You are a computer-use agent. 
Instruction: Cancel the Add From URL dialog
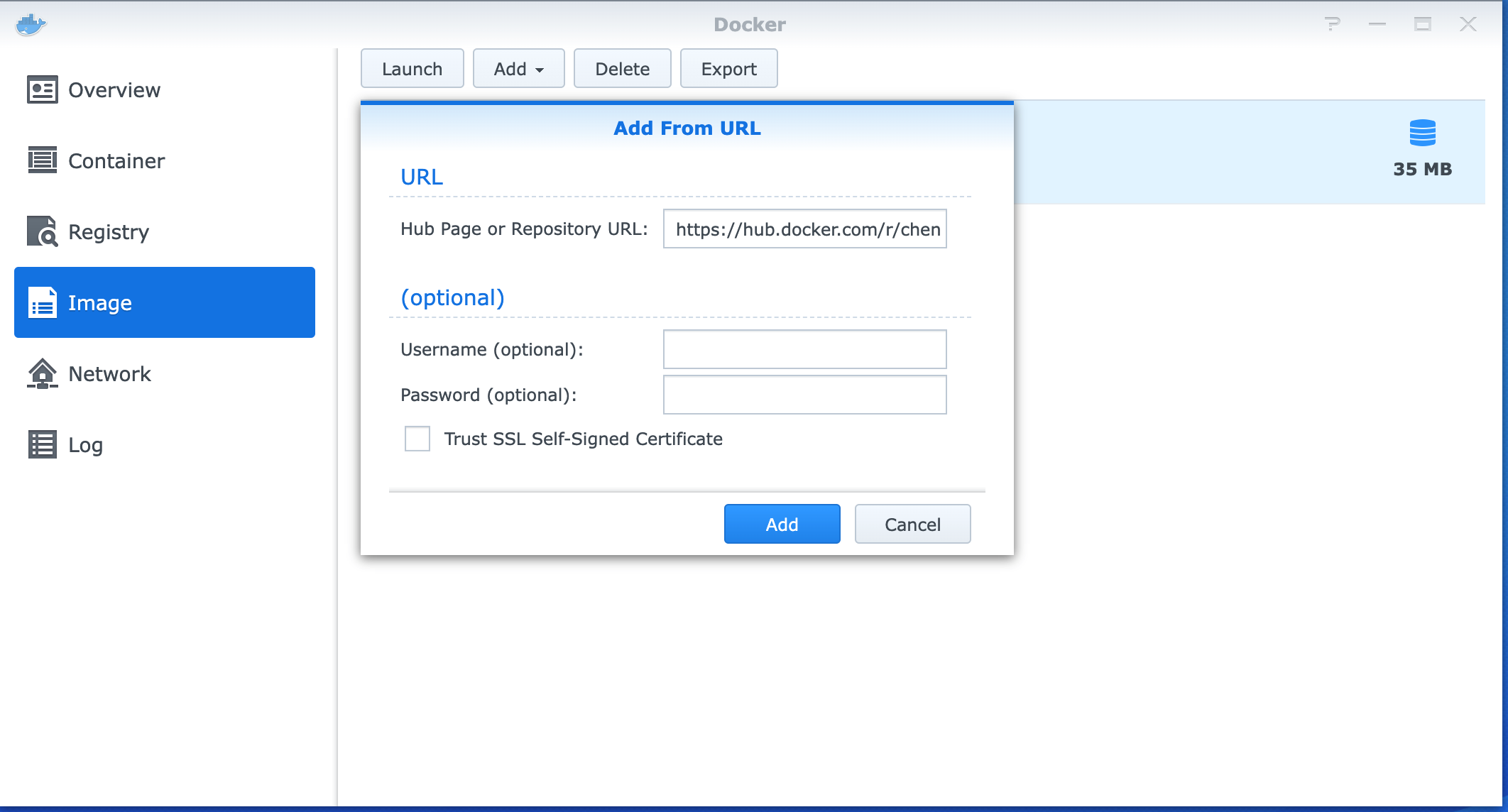pos(912,524)
